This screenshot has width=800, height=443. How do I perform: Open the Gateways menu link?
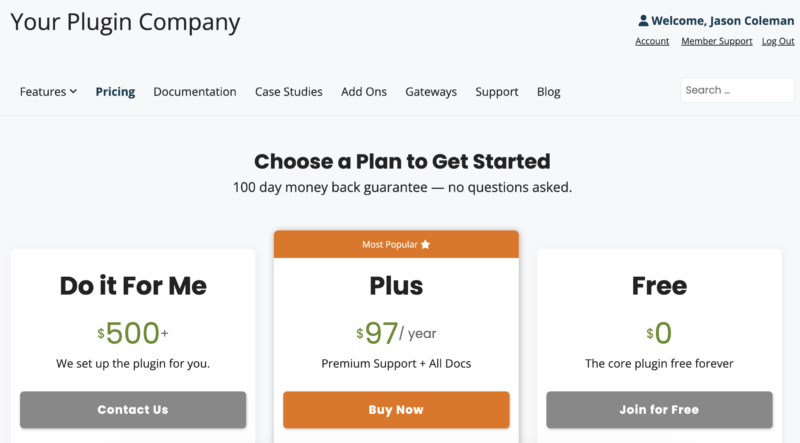point(431,91)
